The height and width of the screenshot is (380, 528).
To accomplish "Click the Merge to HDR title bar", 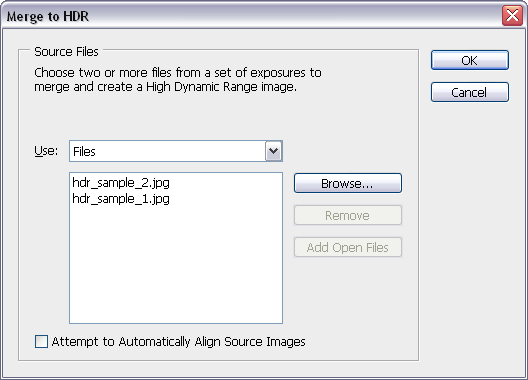I will coord(251,15).
